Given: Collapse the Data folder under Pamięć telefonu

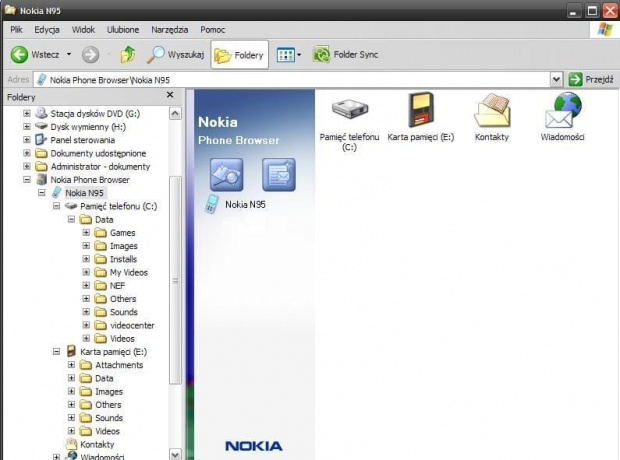Looking at the screenshot, I should coord(72,219).
